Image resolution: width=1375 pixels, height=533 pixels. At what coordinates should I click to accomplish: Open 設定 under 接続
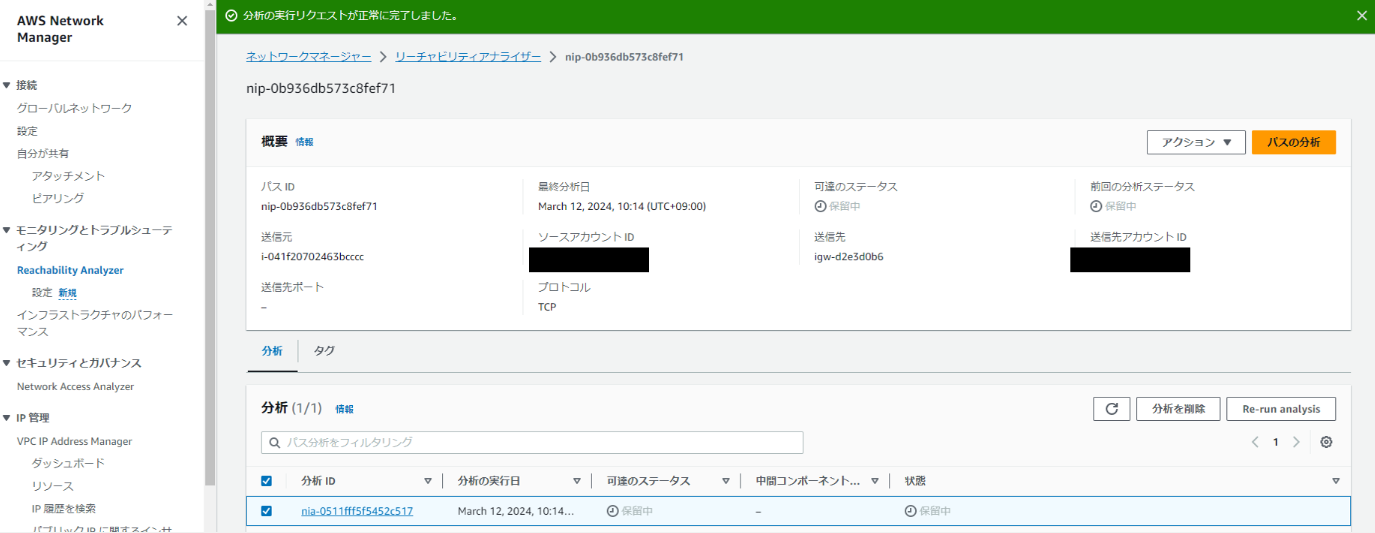[x=27, y=131]
